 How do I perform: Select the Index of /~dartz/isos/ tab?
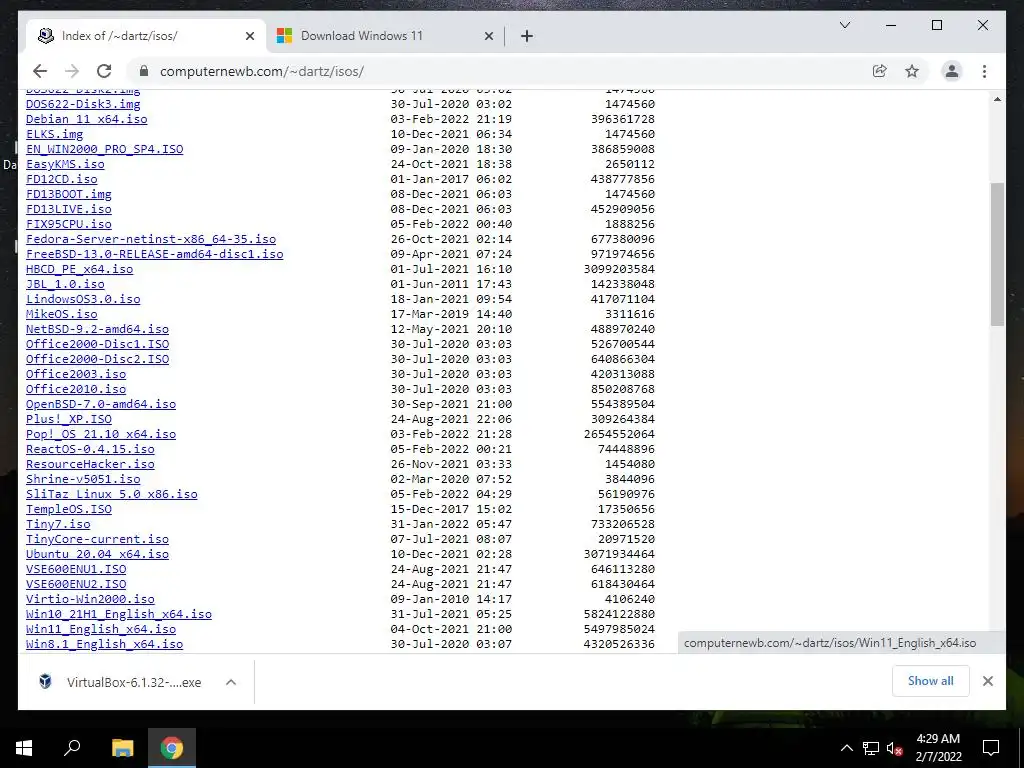[146, 36]
